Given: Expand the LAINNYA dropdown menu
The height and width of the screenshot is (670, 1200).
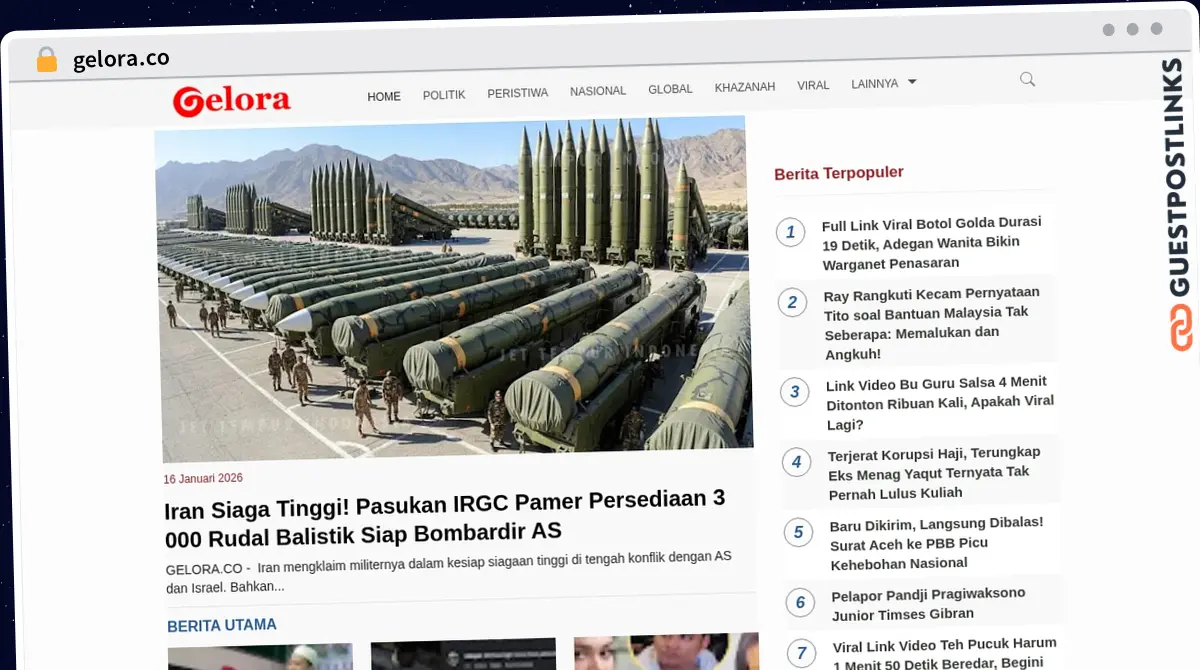Looking at the screenshot, I should click(874, 84).
